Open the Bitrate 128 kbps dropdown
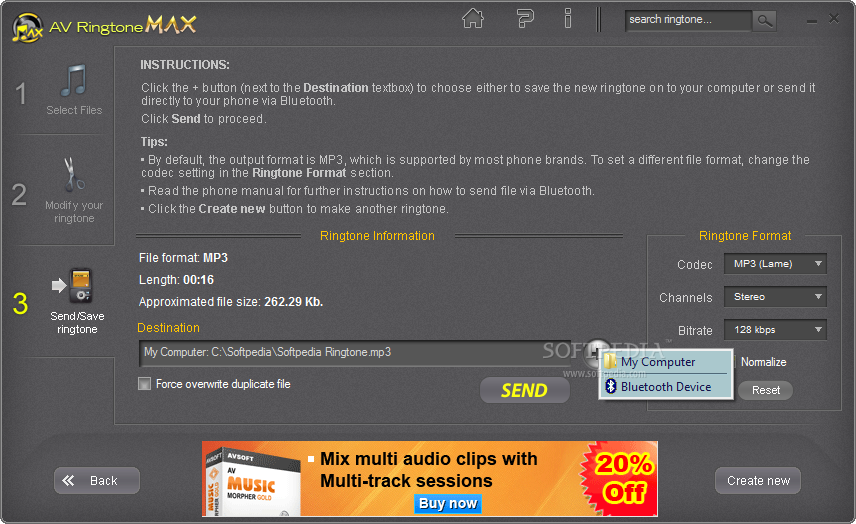This screenshot has height=524, width=856. [x=775, y=330]
